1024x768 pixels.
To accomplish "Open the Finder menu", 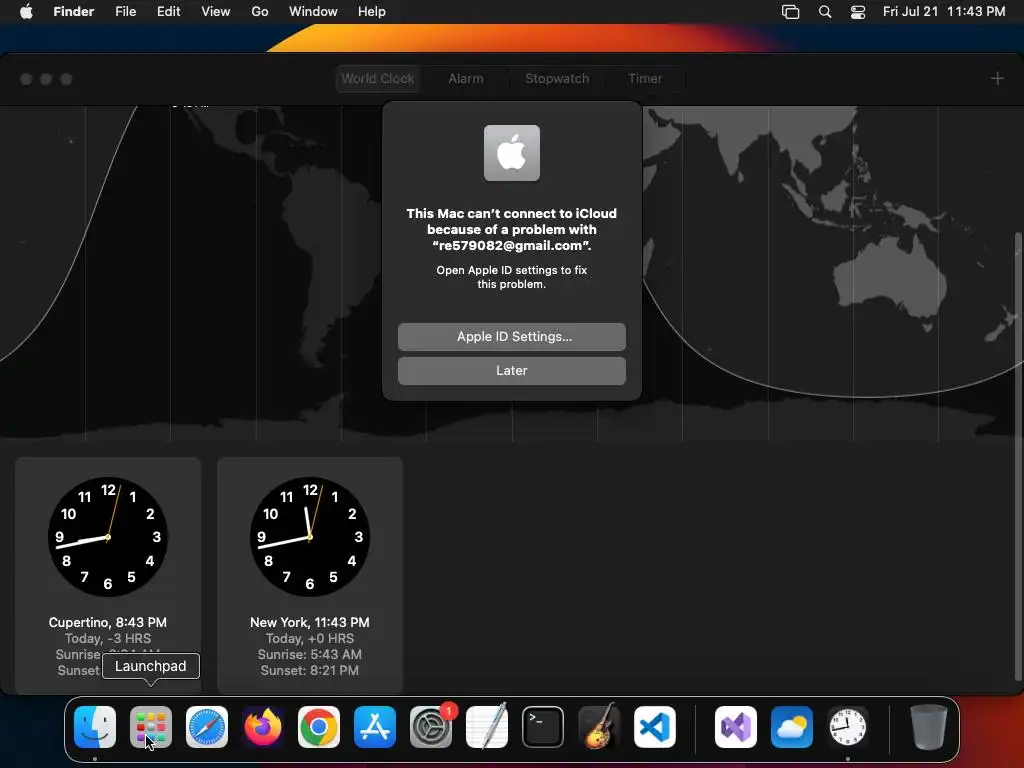I will (74, 12).
